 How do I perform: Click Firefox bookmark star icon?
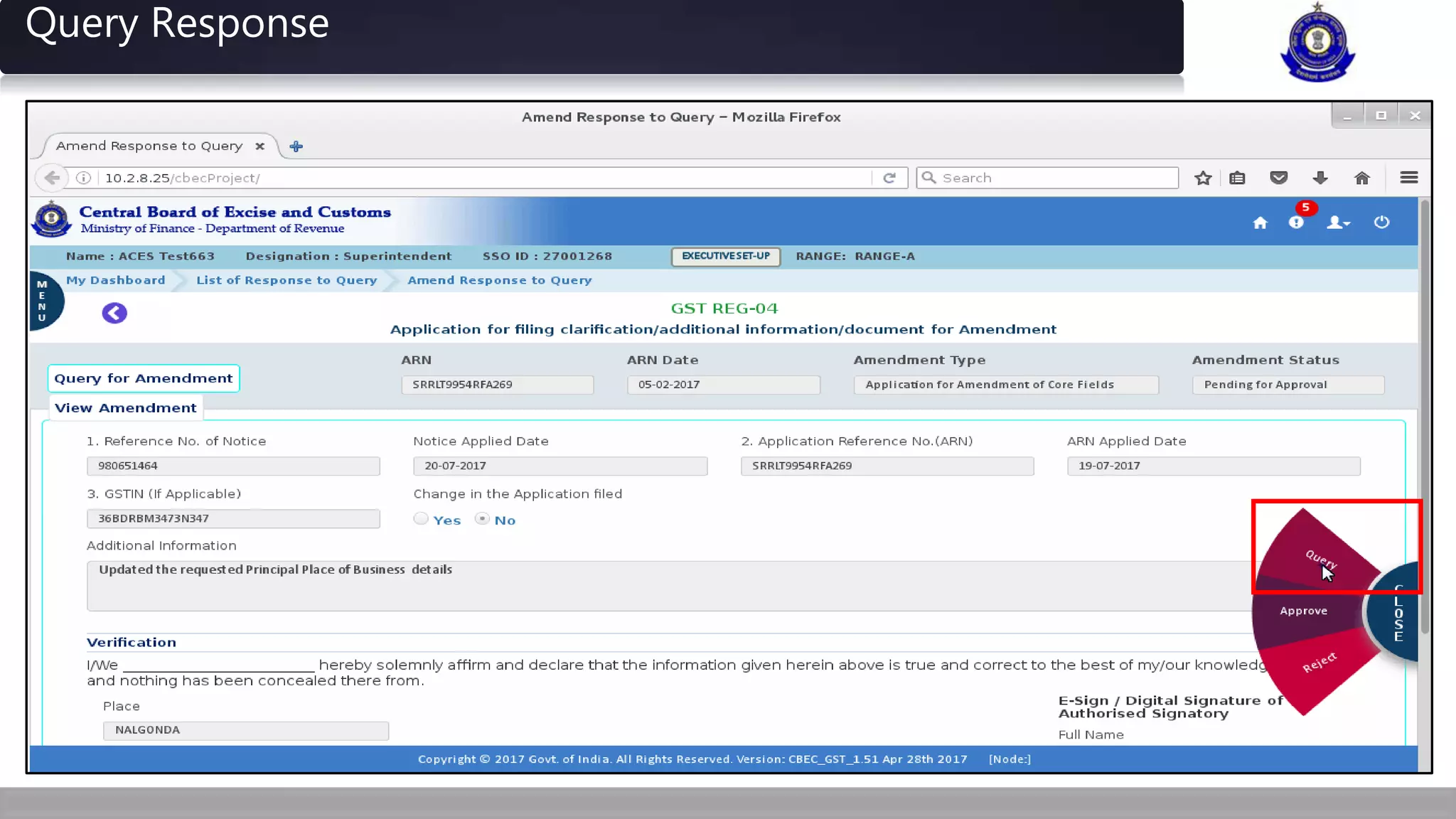[1203, 178]
